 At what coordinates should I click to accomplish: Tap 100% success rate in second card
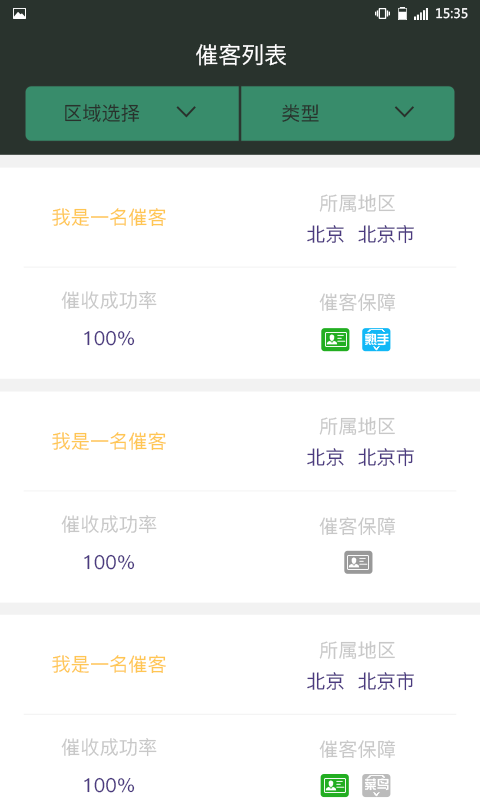(x=109, y=562)
